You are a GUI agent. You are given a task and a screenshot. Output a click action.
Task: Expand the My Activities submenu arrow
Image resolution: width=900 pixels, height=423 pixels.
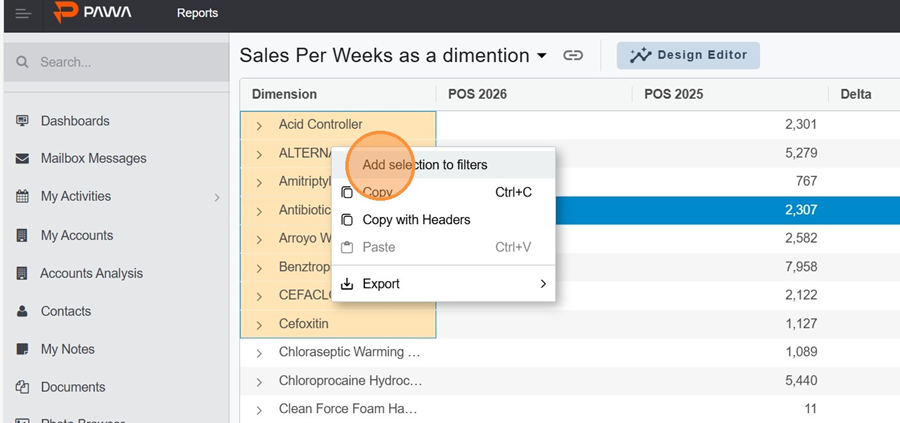pos(217,197)
